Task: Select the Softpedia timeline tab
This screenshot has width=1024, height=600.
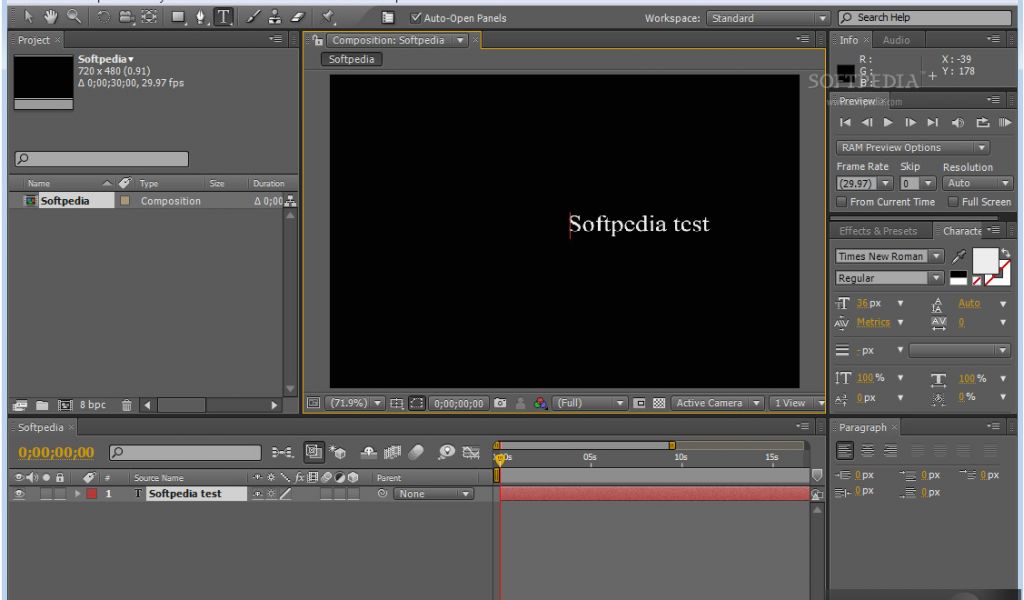Action: tap(40, 427)
